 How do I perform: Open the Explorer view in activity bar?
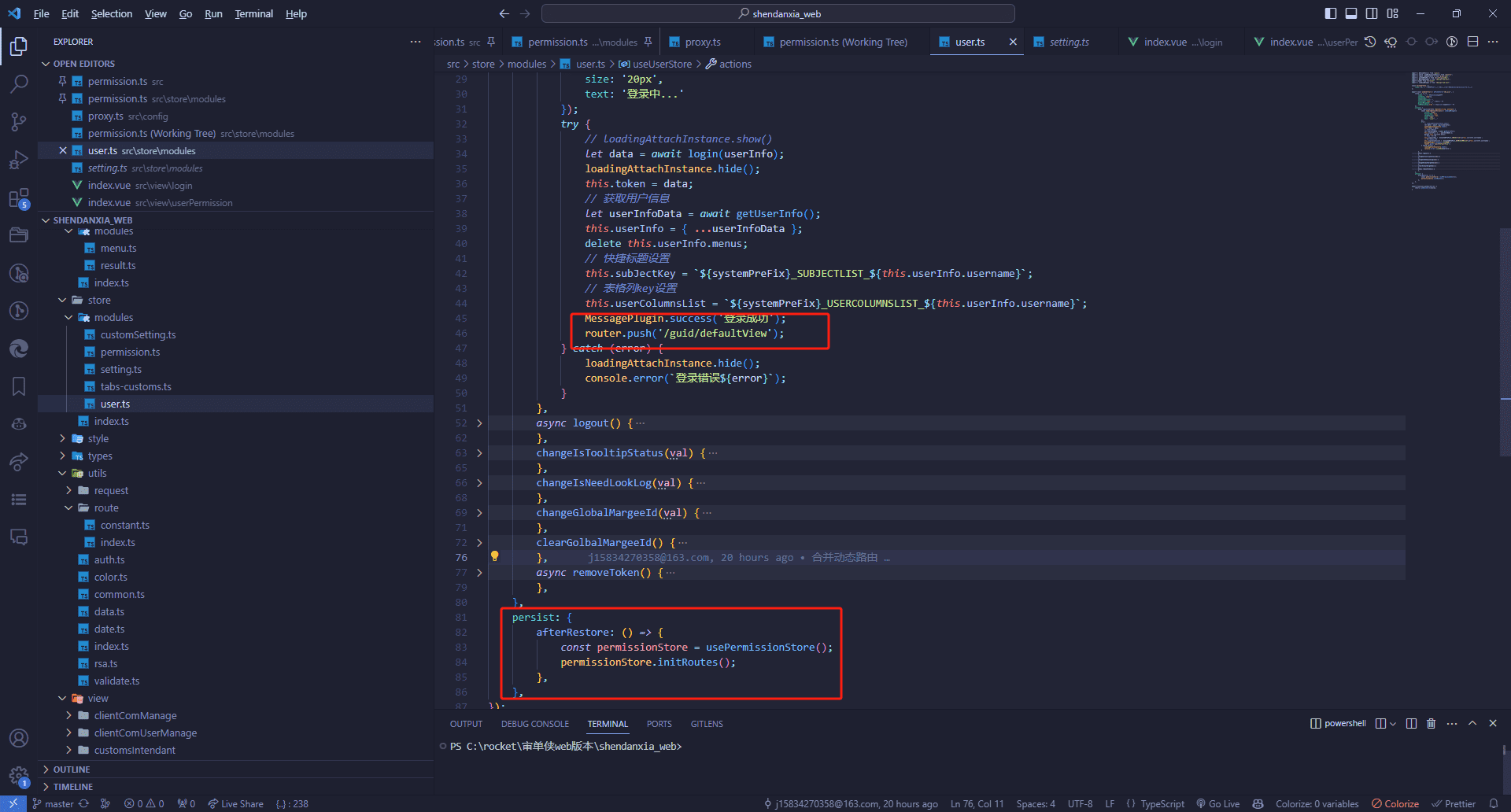click(x=19, y=46)
